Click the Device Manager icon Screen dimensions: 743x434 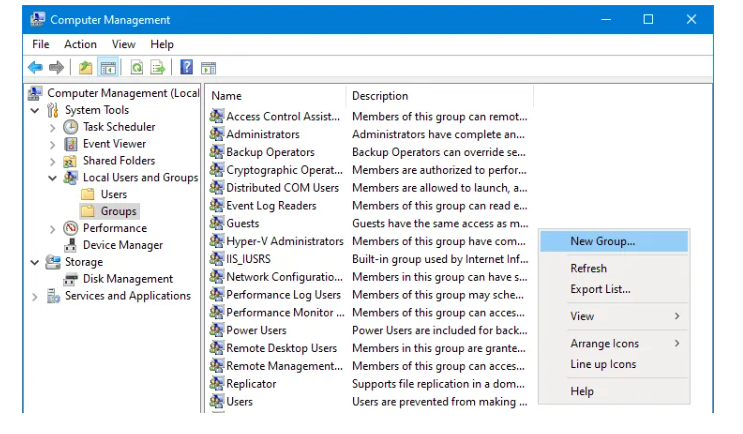click(70, 245)
